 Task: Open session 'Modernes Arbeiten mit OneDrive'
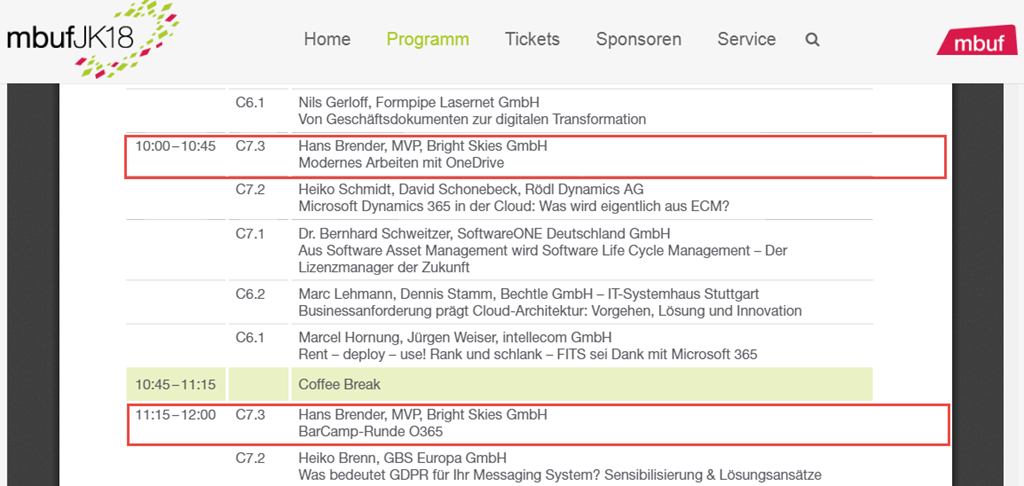tap(401, 163)
